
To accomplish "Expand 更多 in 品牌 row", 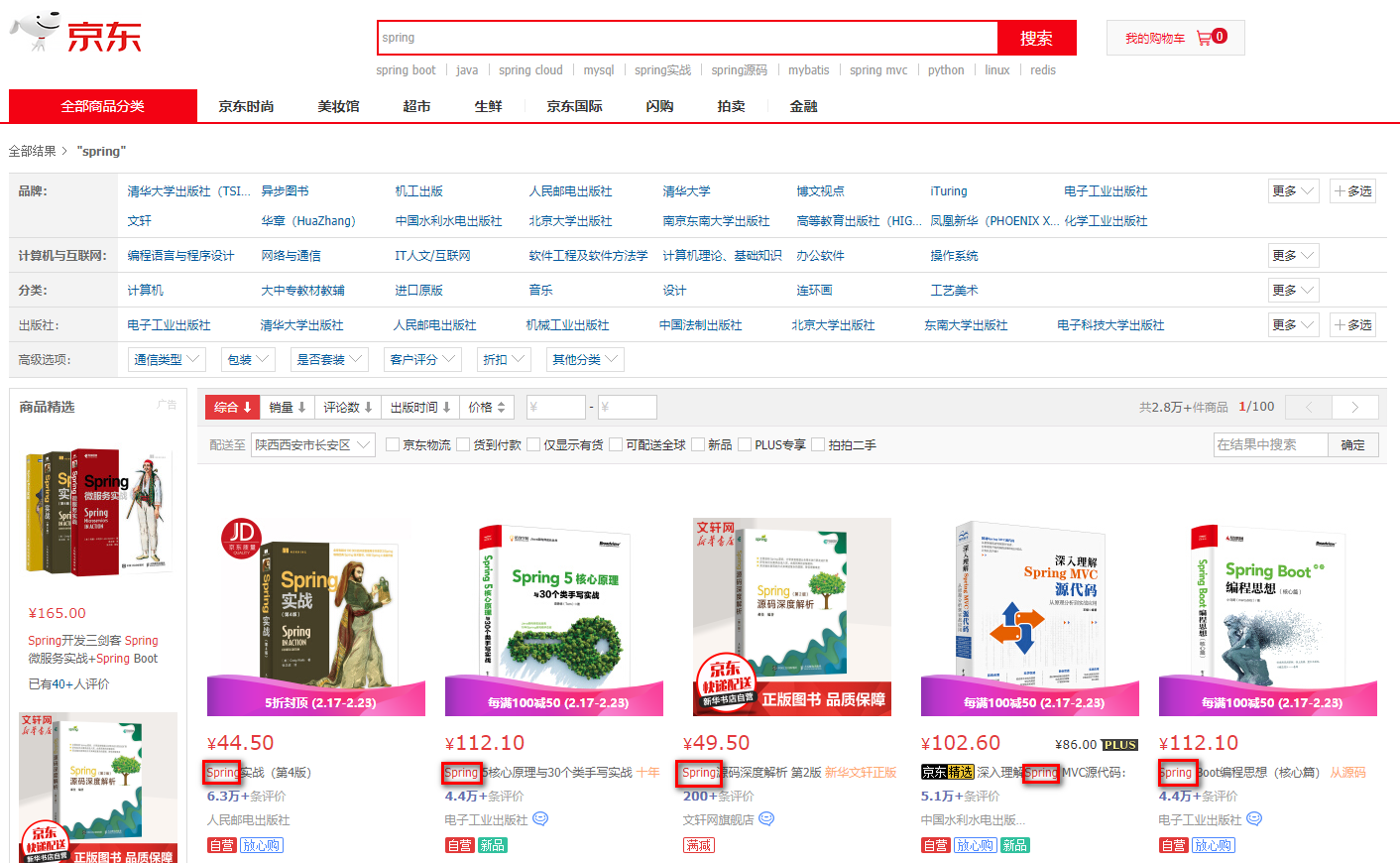I will [1293, 190].
